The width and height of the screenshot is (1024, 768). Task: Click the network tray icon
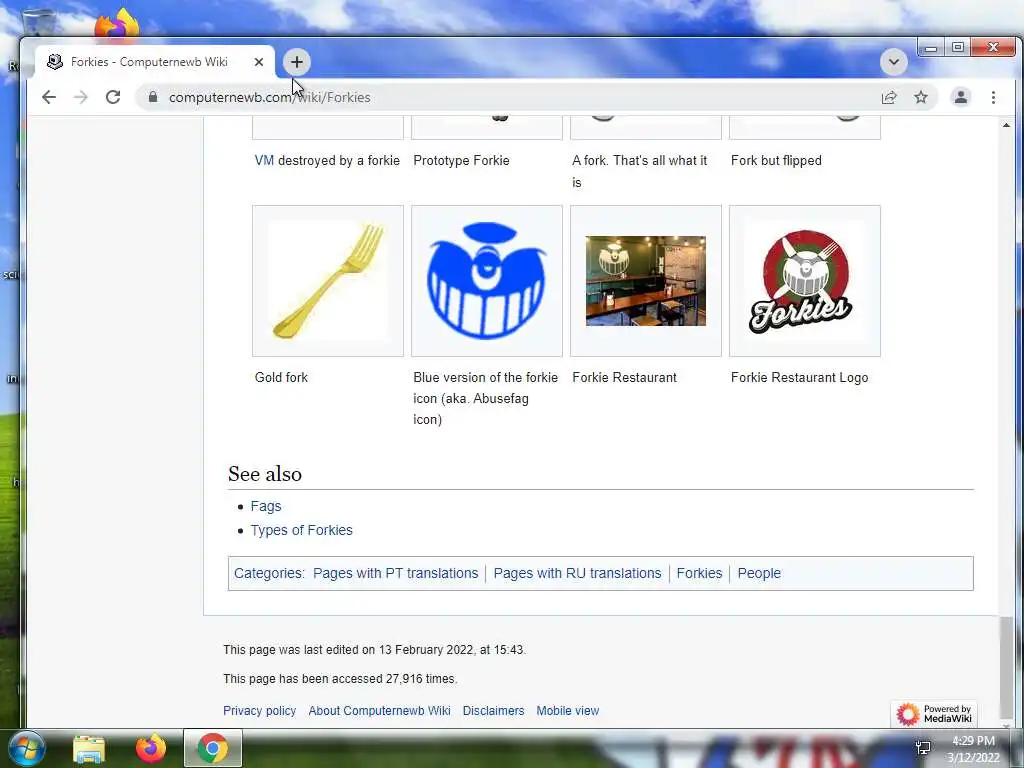click(x=923, y=748)
